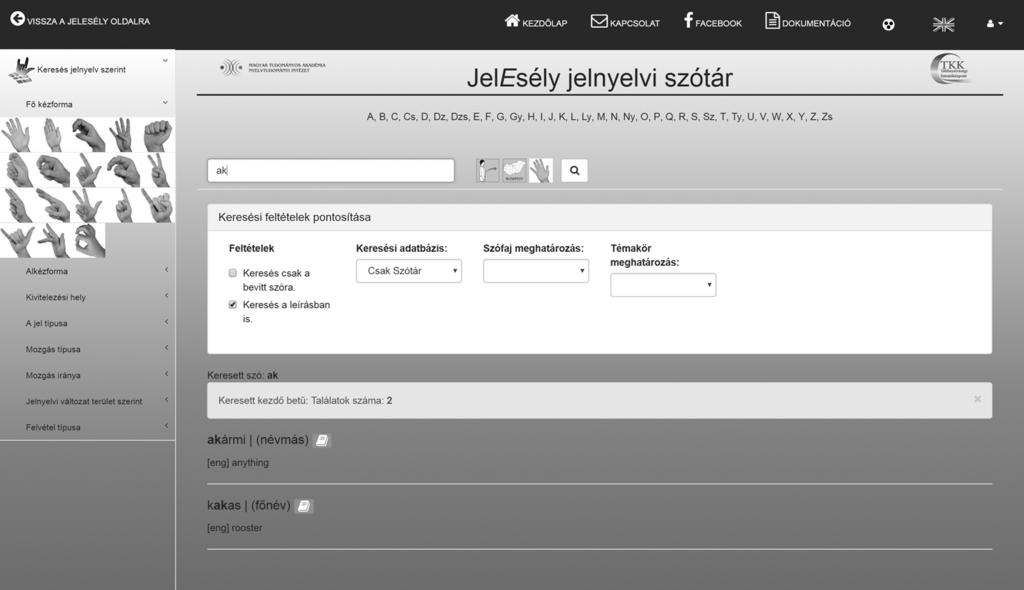Image resolution: width=1024 pixels, height=590 pixels.
Task: Open the user account menu icon
Action: tap(994, 24)
